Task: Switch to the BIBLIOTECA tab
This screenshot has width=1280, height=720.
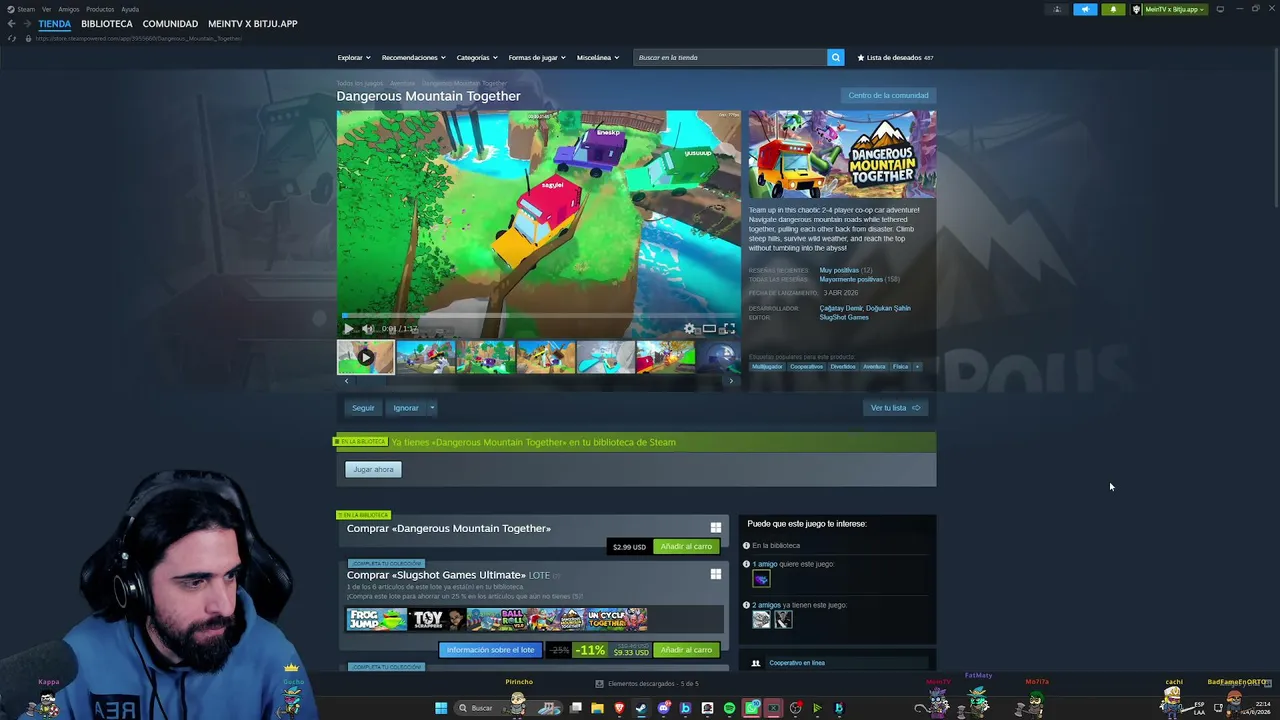Action: (x=107, y=23)
